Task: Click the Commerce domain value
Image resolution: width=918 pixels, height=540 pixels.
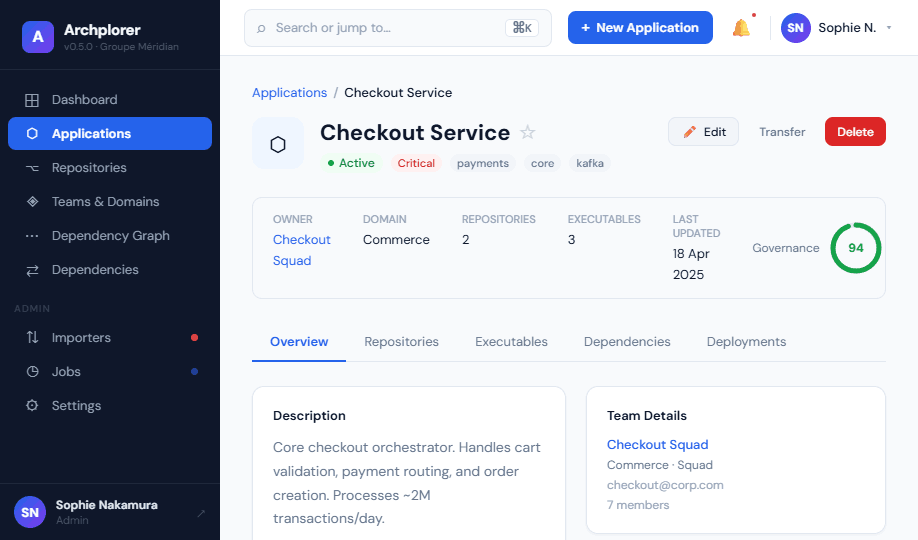Action: [396, 240]
